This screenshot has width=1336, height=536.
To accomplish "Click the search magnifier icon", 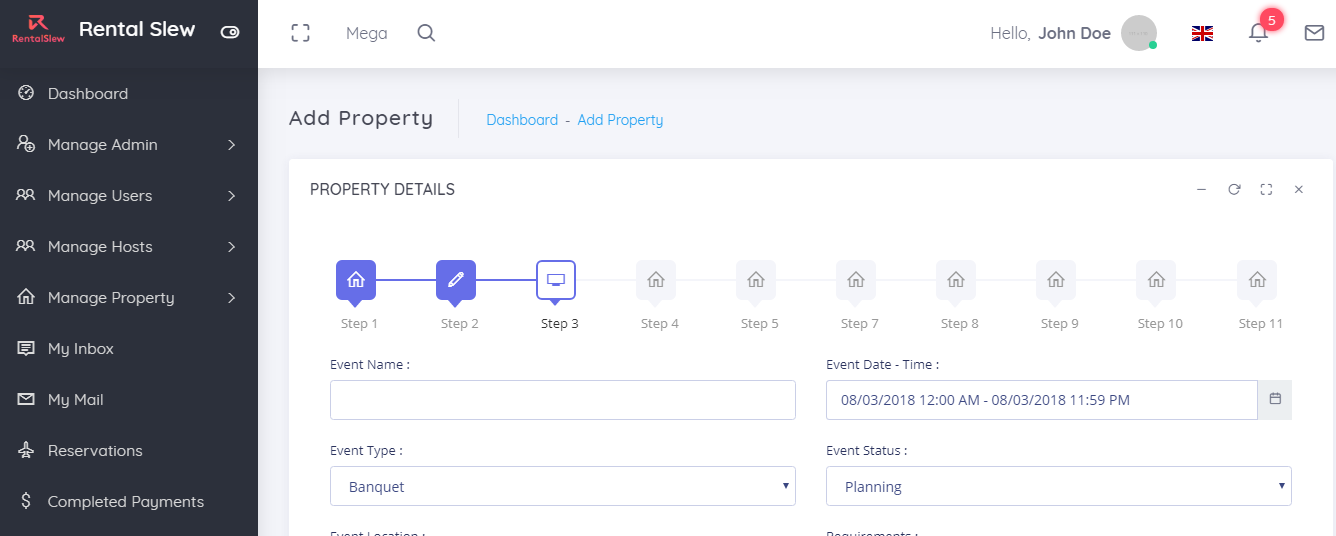I will (426, 33).
